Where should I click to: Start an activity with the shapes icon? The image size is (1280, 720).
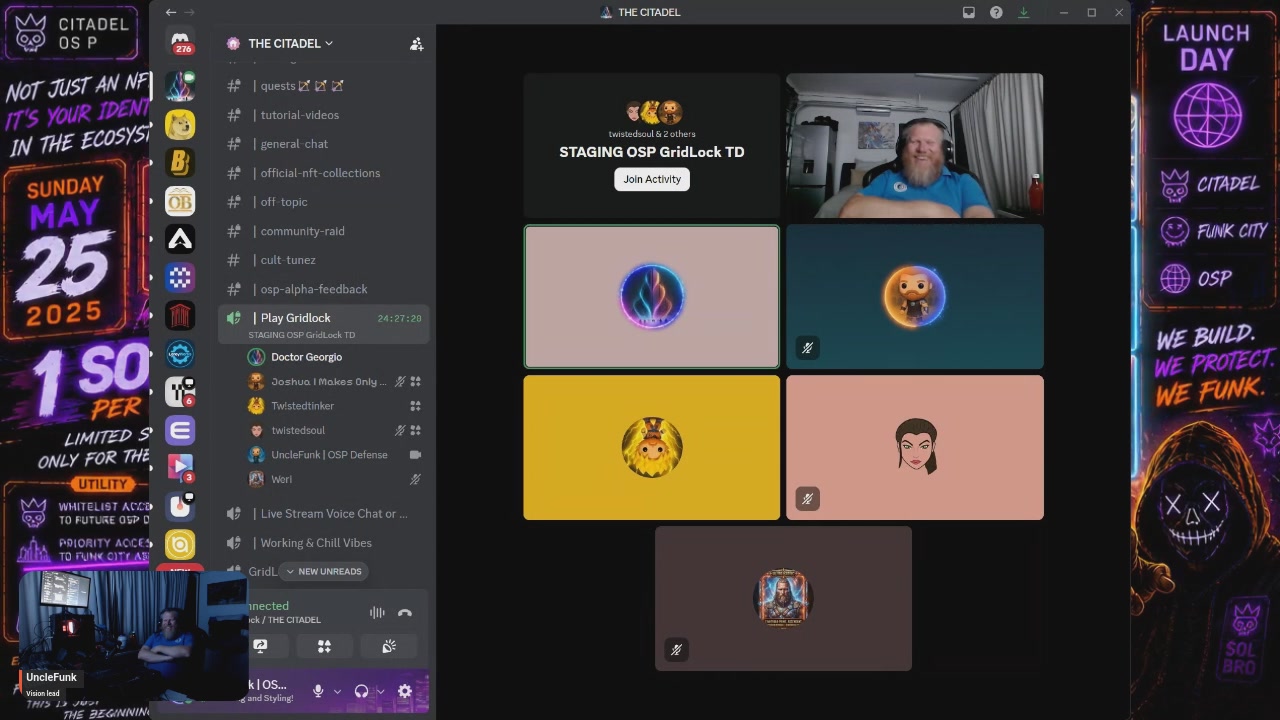tap(324, 647)
